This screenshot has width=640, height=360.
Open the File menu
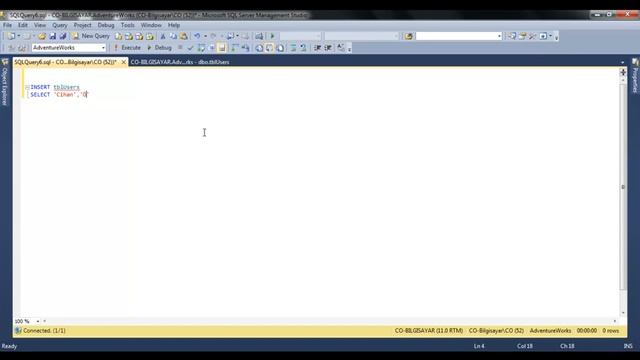coord(7,25)
